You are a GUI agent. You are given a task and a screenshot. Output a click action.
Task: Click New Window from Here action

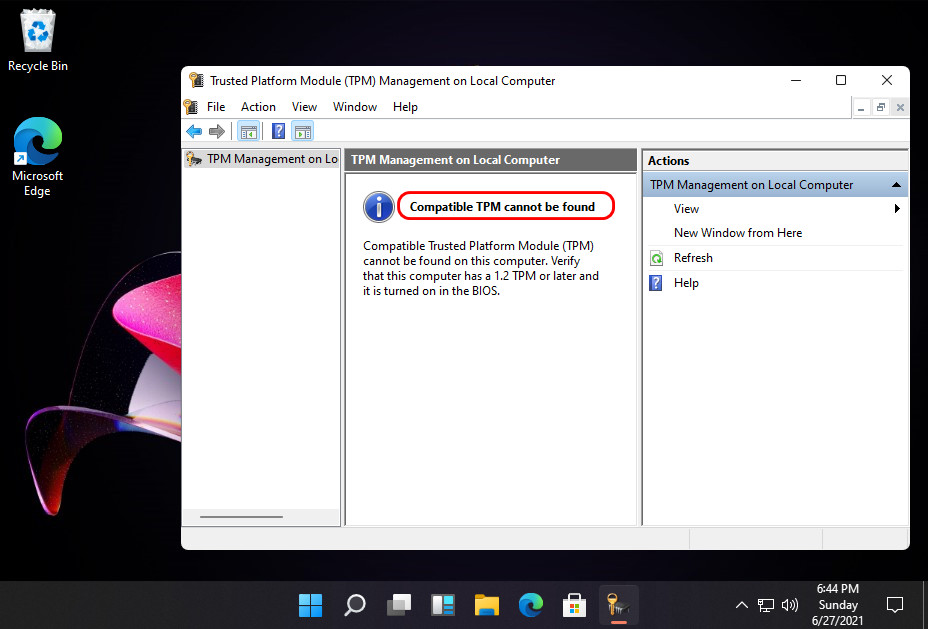(737, 233)
